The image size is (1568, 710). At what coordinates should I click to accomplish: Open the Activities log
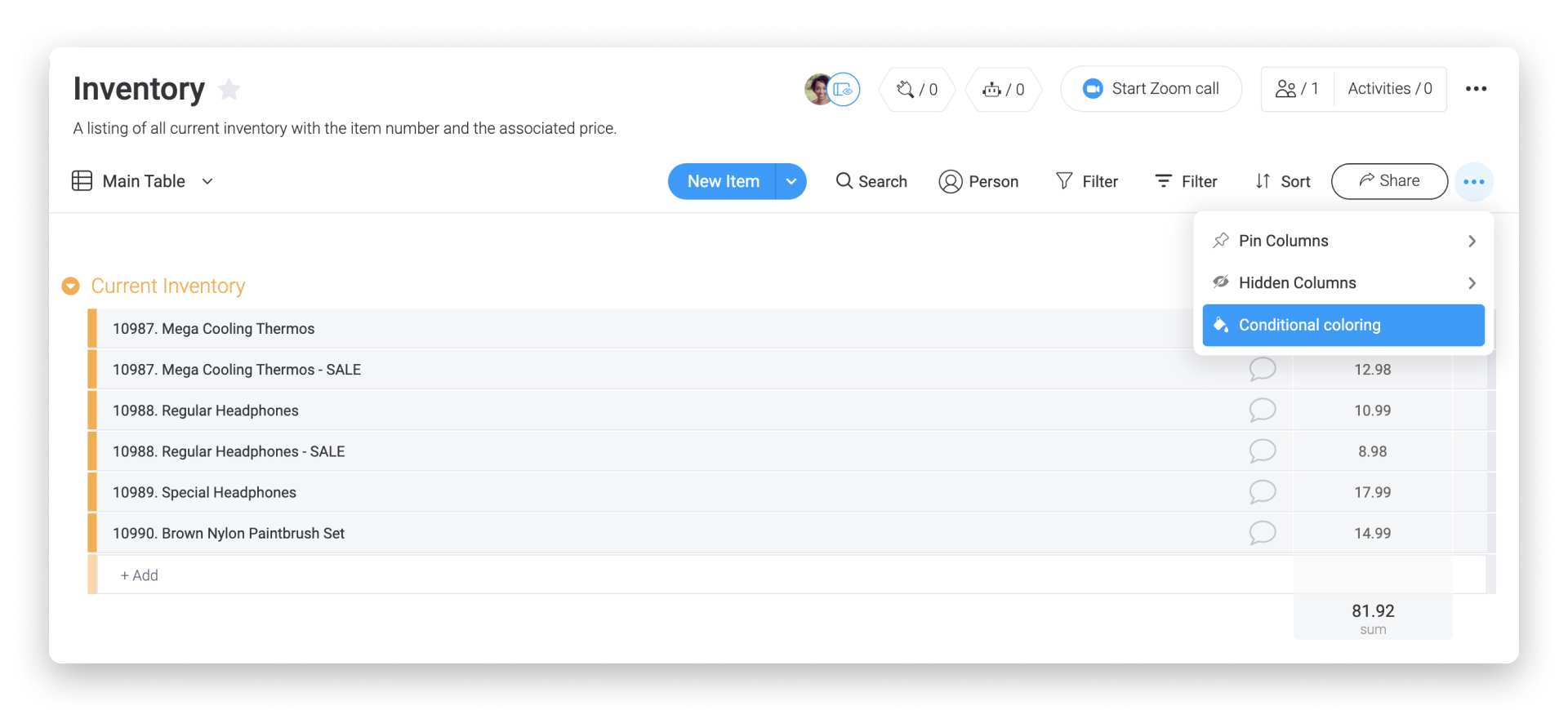pyautogui.click(x=1390, y=89)
